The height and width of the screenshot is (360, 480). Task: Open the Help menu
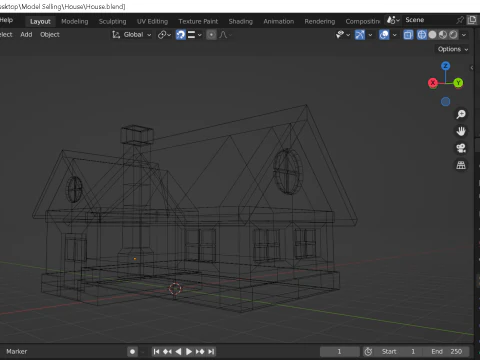[x=6, y=20]
